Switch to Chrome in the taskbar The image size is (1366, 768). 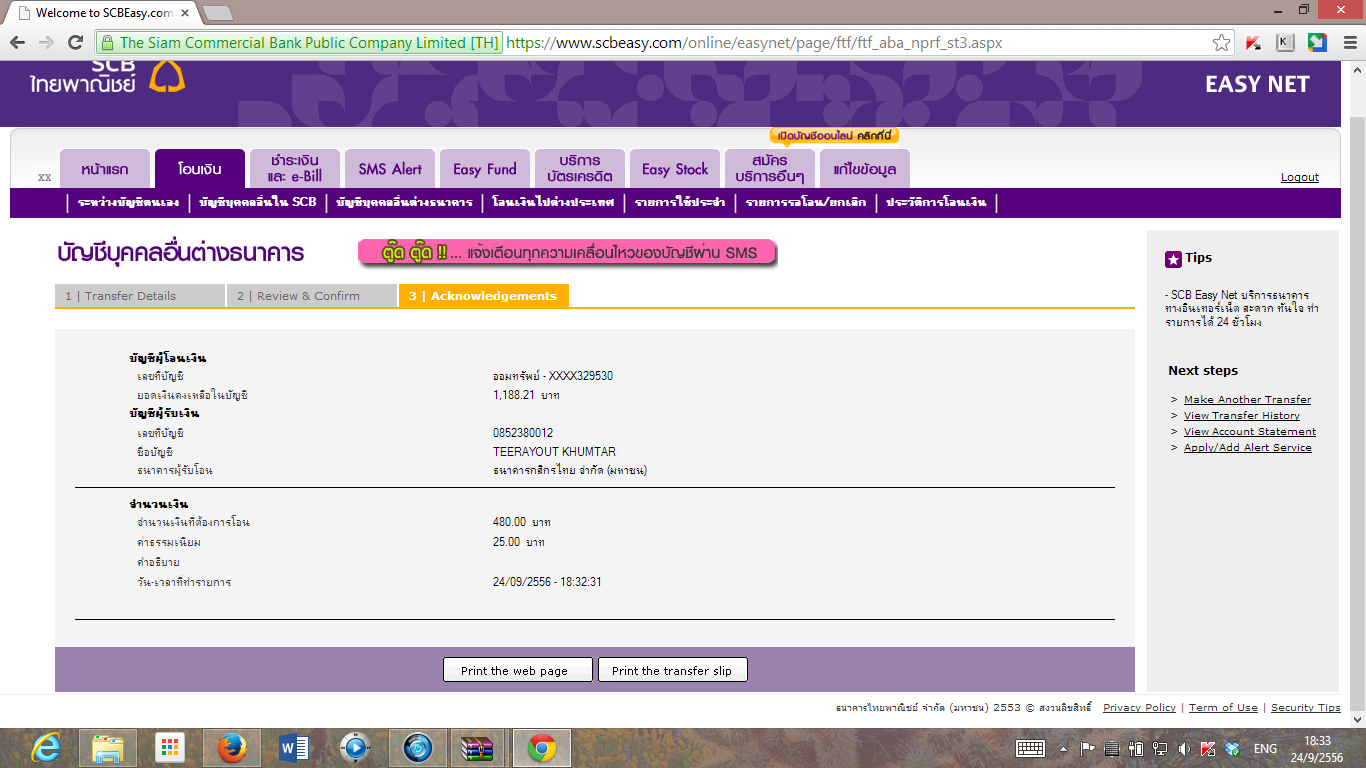pyautogui.click(x=542, y=748)
